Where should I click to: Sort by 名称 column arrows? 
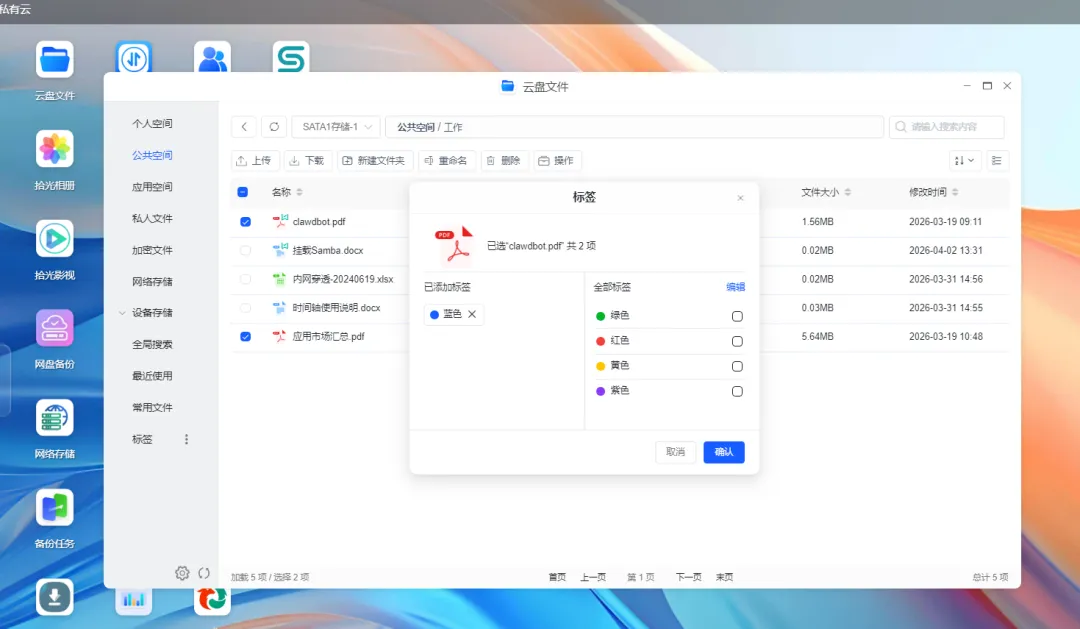299,192
